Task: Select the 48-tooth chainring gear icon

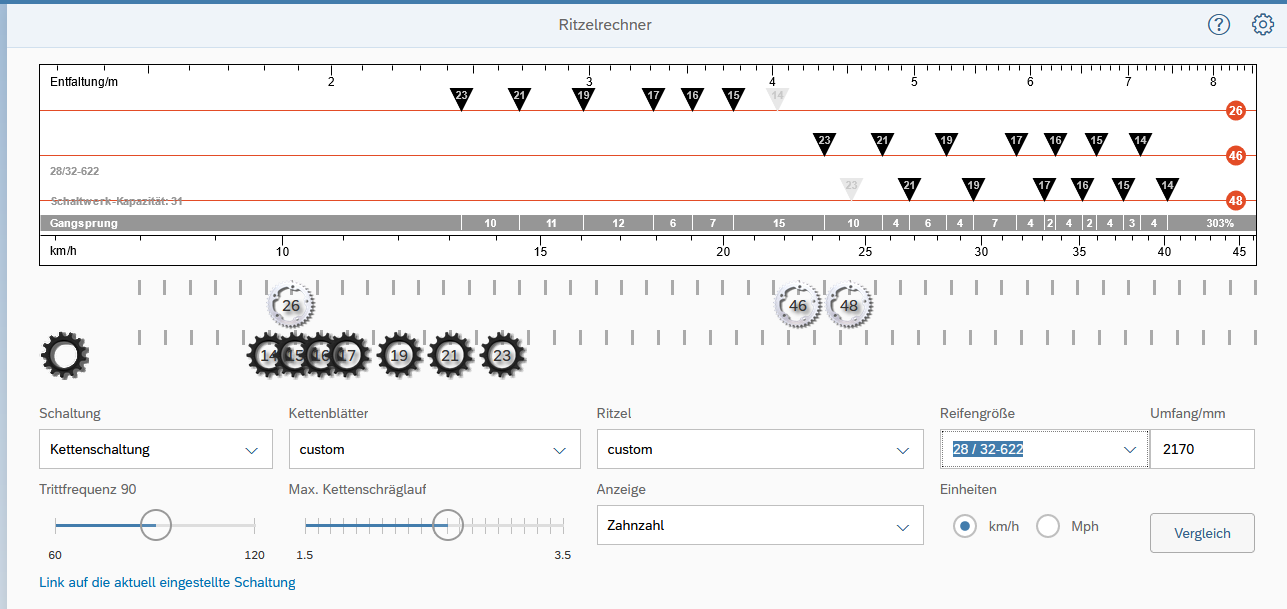Action: click(x=849, y=306)
